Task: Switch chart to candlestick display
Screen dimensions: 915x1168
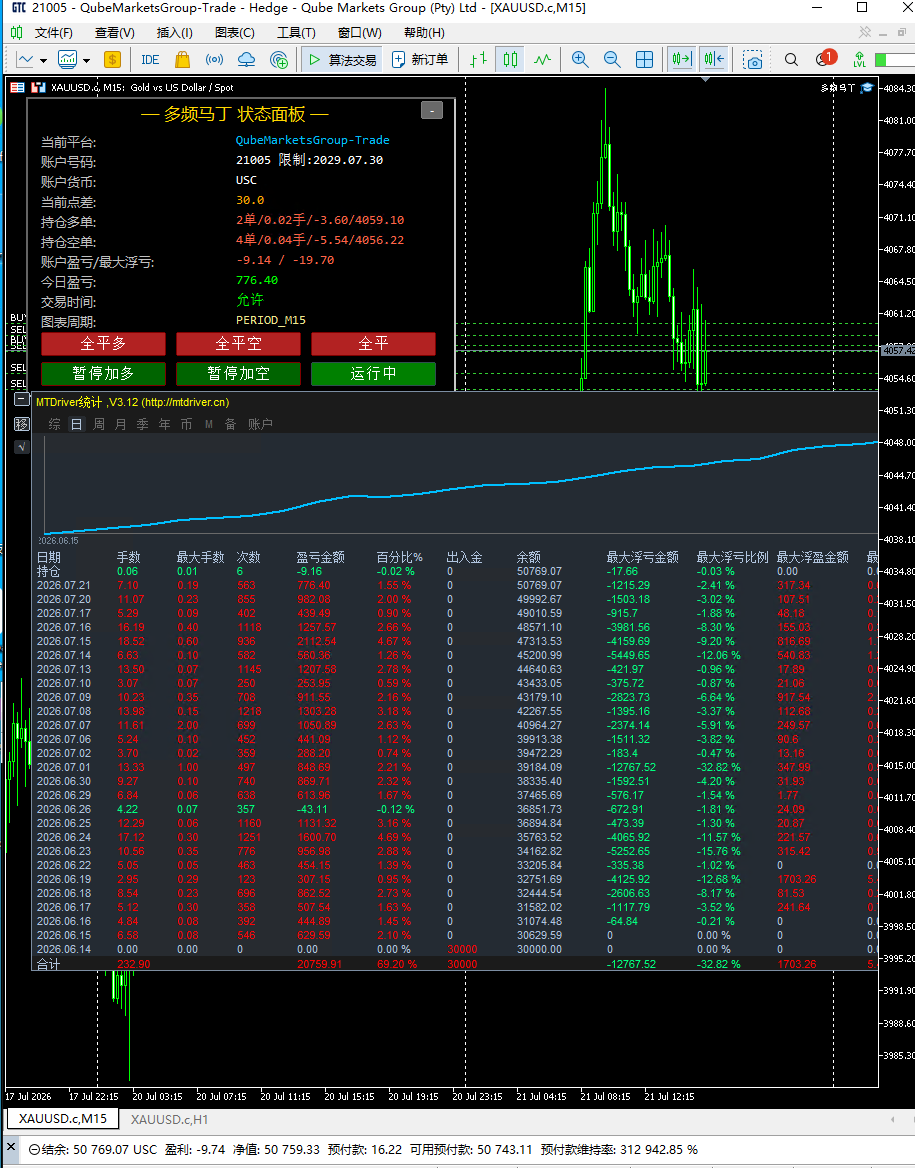Action: tap(510, 60)
